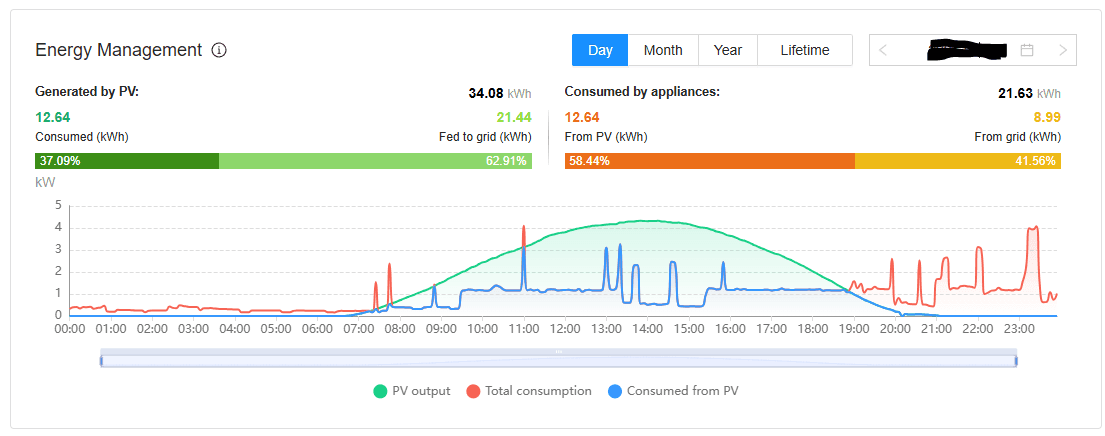The width and height of the screenshot is (1105, 436).
Task: Click the orange 58.44% from PV bar
Action: 709,161
